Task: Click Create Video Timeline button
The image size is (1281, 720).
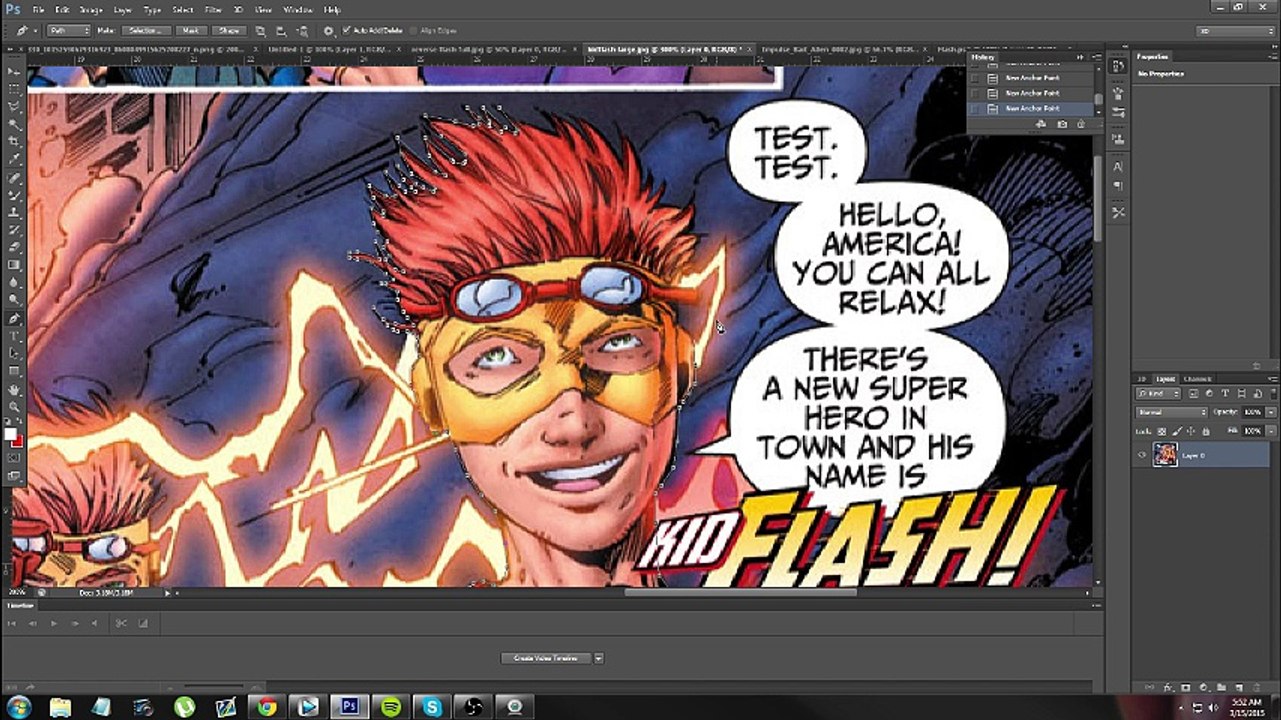Action: tap(545, 658)
